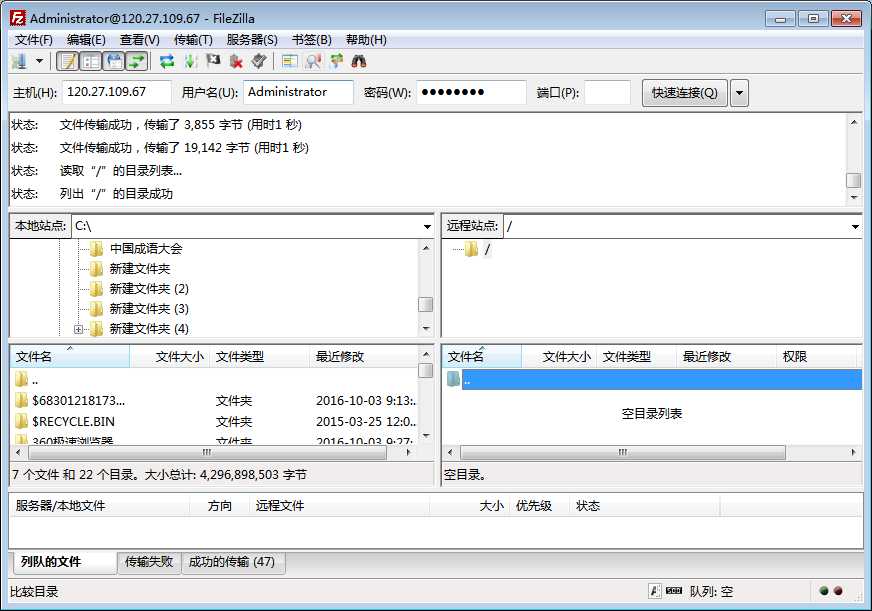Disconnect from the current server

[236, 61]
